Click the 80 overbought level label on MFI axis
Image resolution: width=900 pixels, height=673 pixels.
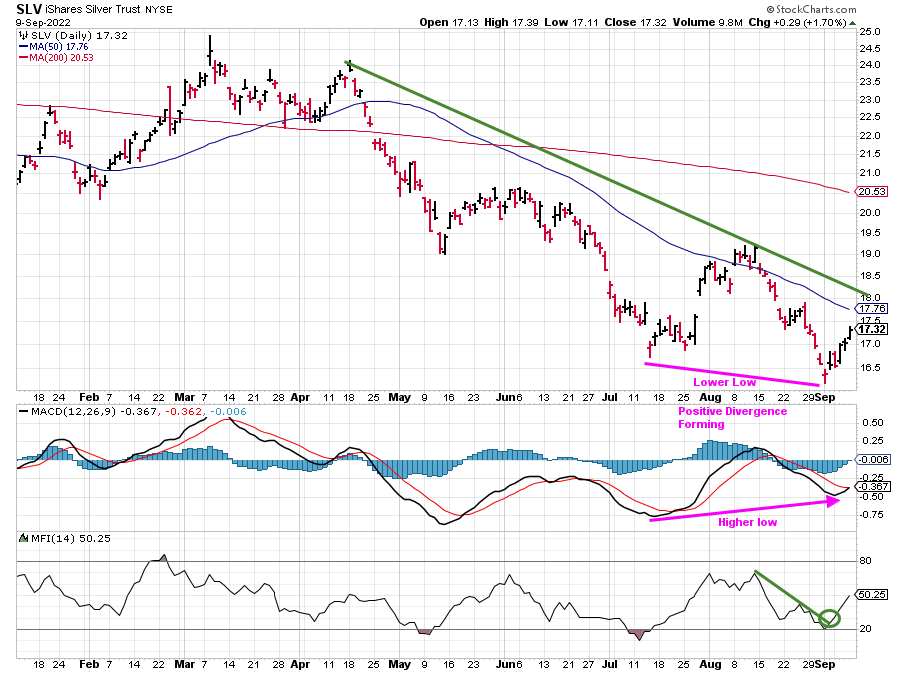[x=865, y=561]
